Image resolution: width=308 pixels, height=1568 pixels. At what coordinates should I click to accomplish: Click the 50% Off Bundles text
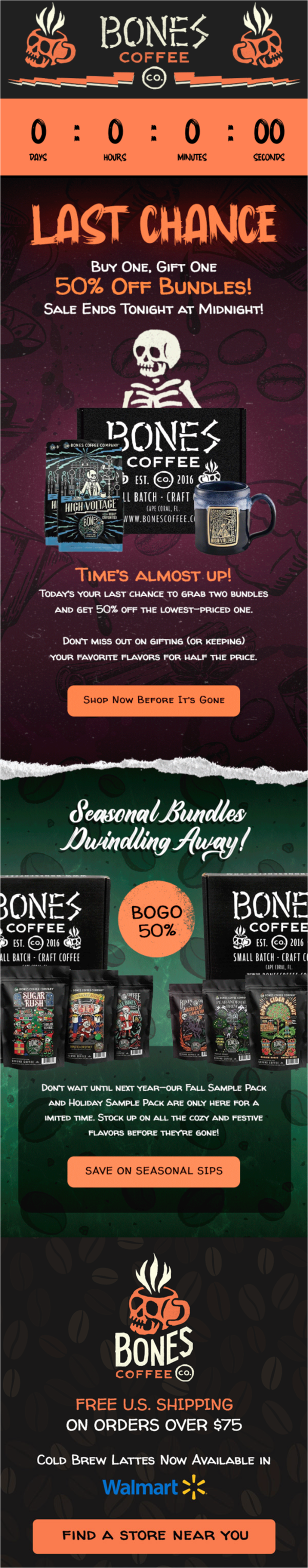tap(153, 286)
